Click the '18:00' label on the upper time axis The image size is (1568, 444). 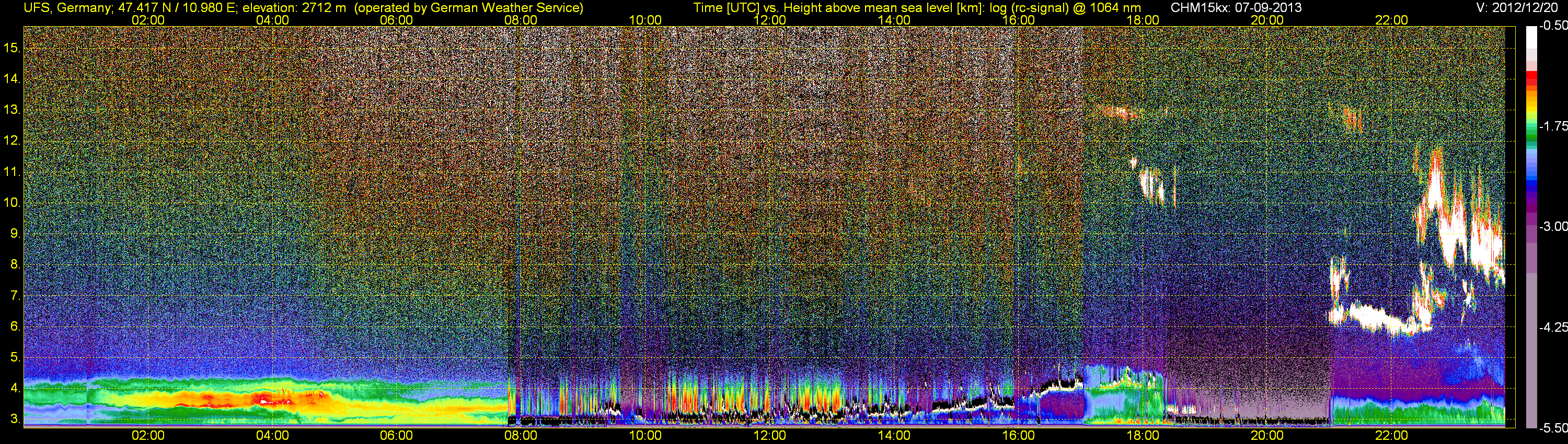tap(1143, 20)
